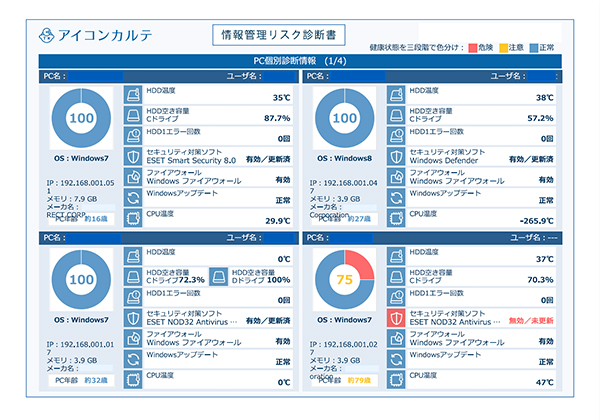
Task: Click the Windows Defender text
Action: click(443, 161)
